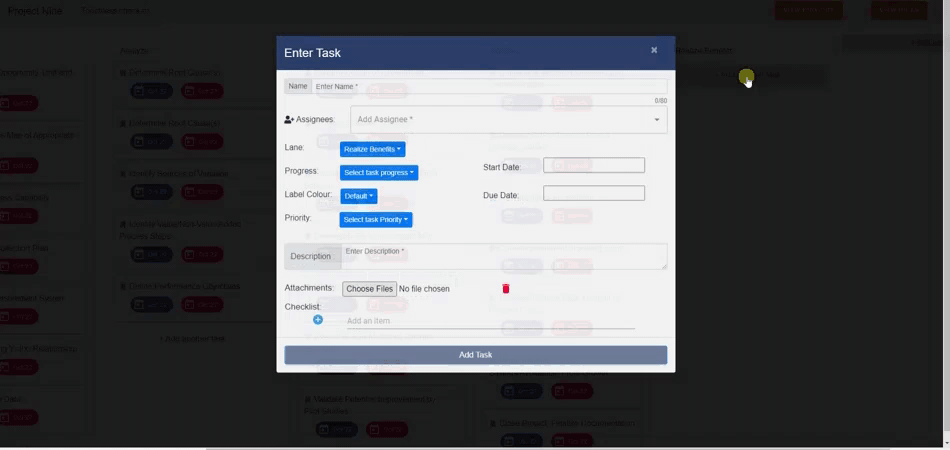The height and width of the screenshot is (450, 950).
Task: Click the Add another task link
Action: click(192, 339)
